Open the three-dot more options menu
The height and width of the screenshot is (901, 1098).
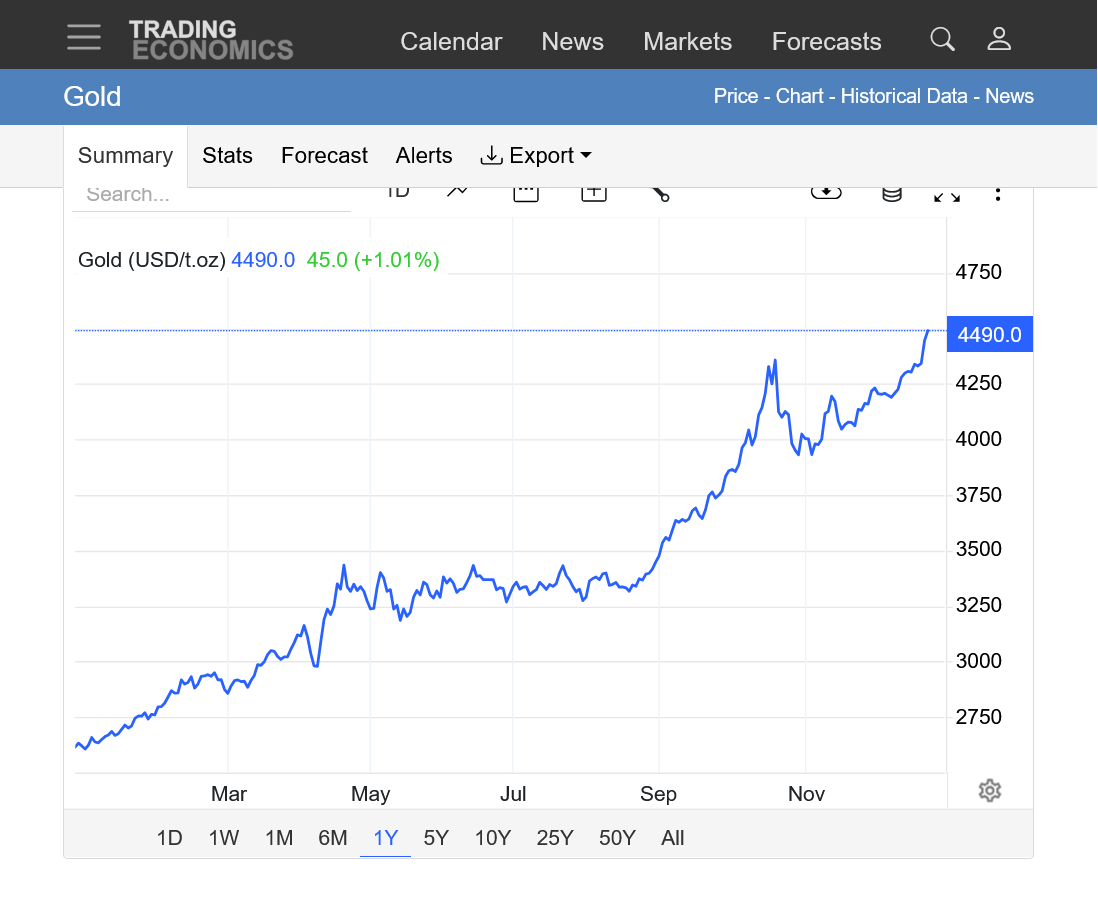coord(998,194)
